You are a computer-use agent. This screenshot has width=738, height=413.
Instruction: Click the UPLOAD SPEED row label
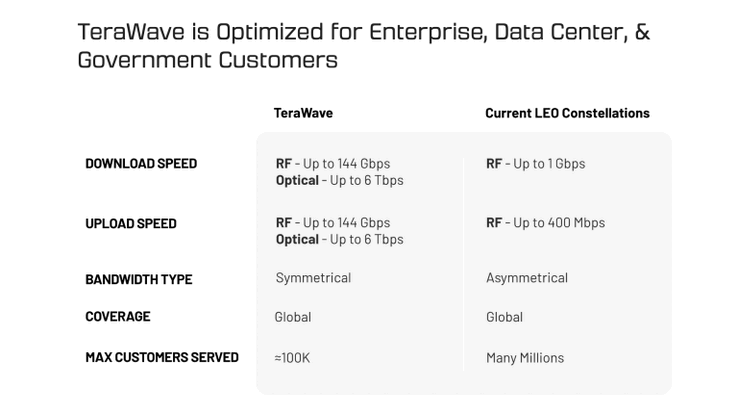point(131,223)
